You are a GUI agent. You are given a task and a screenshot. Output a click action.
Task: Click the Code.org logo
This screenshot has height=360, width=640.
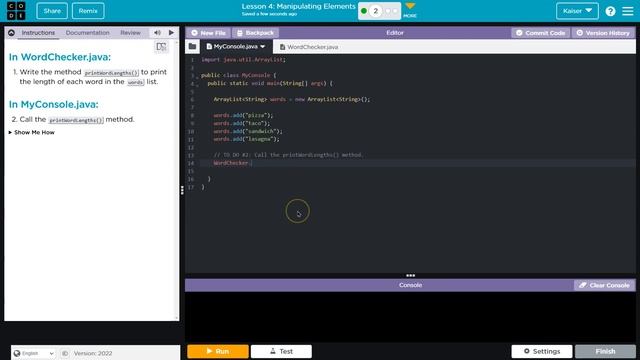tap(16, 11)
